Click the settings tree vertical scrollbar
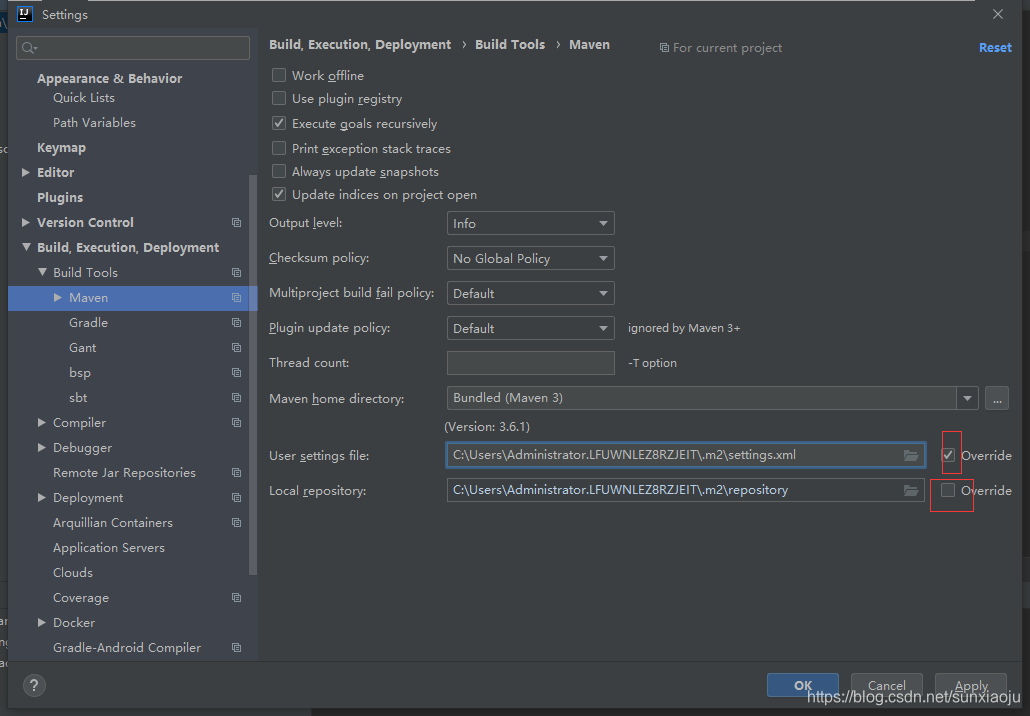This screenshot has height=716, width=1030. [253, 374]
